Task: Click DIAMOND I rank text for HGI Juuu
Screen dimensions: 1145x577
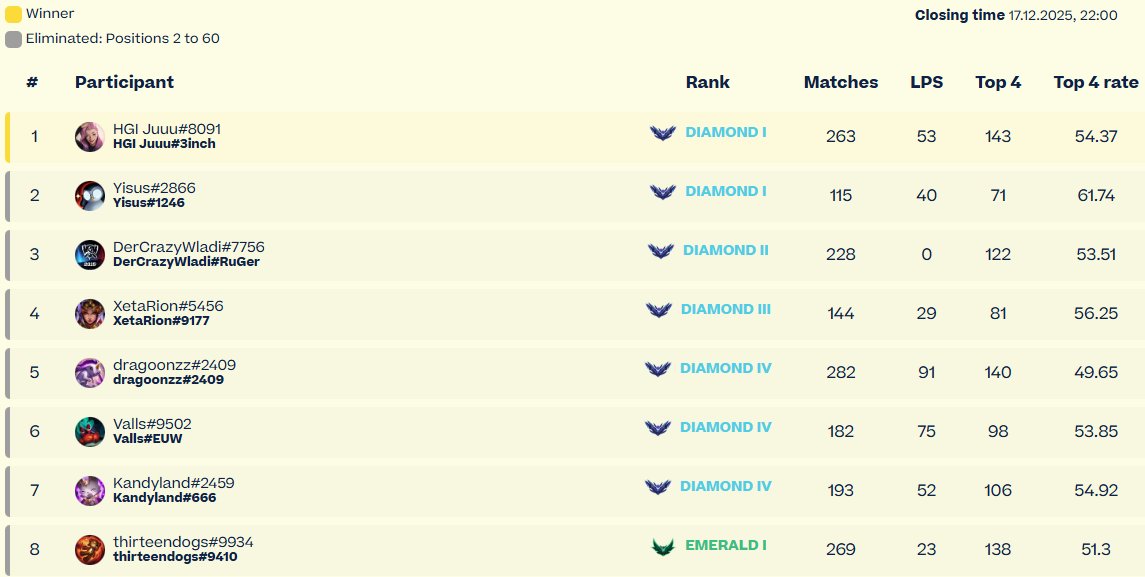Action: click(x=726, y=132)
